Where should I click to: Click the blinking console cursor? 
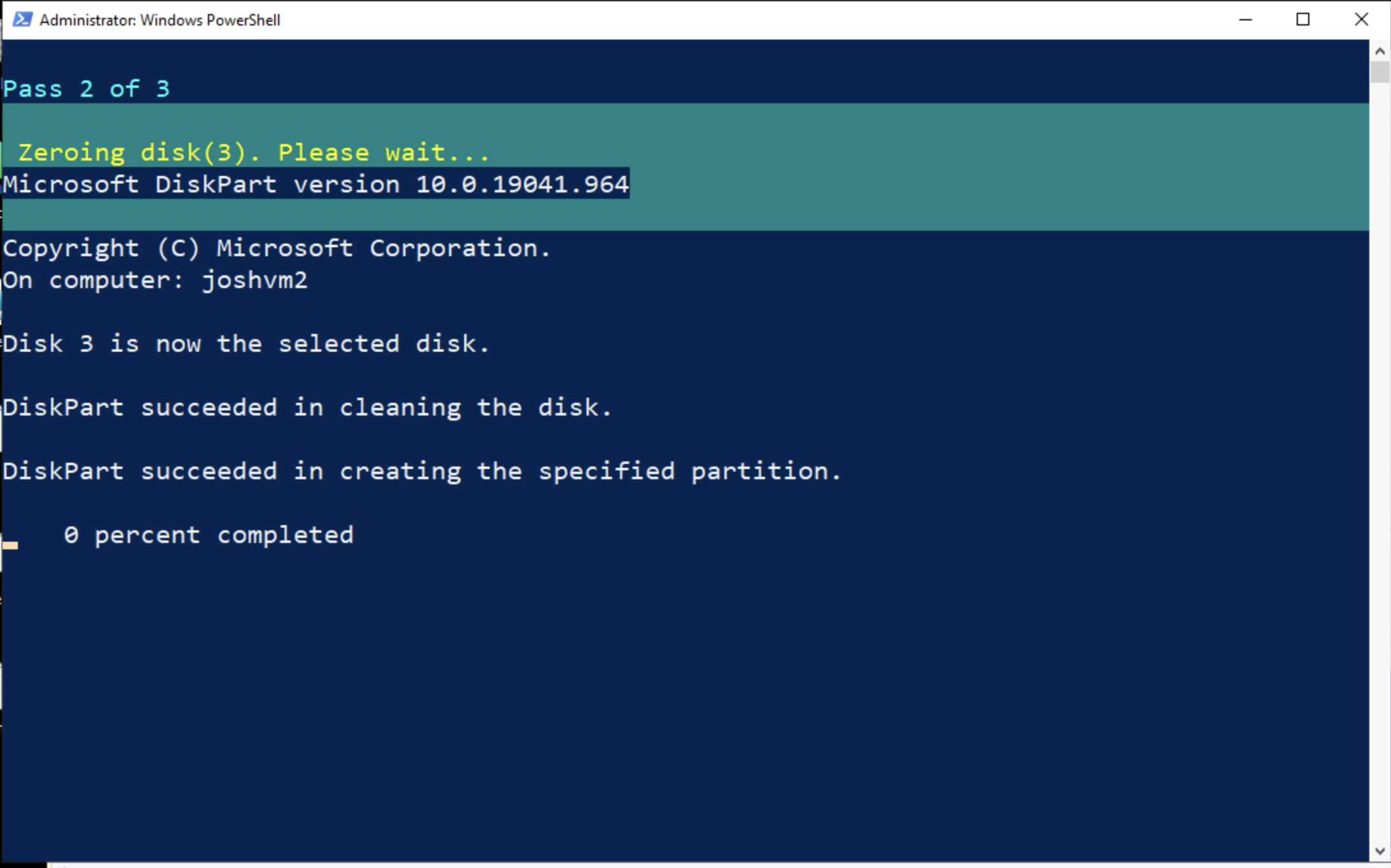tap(10, 545)
